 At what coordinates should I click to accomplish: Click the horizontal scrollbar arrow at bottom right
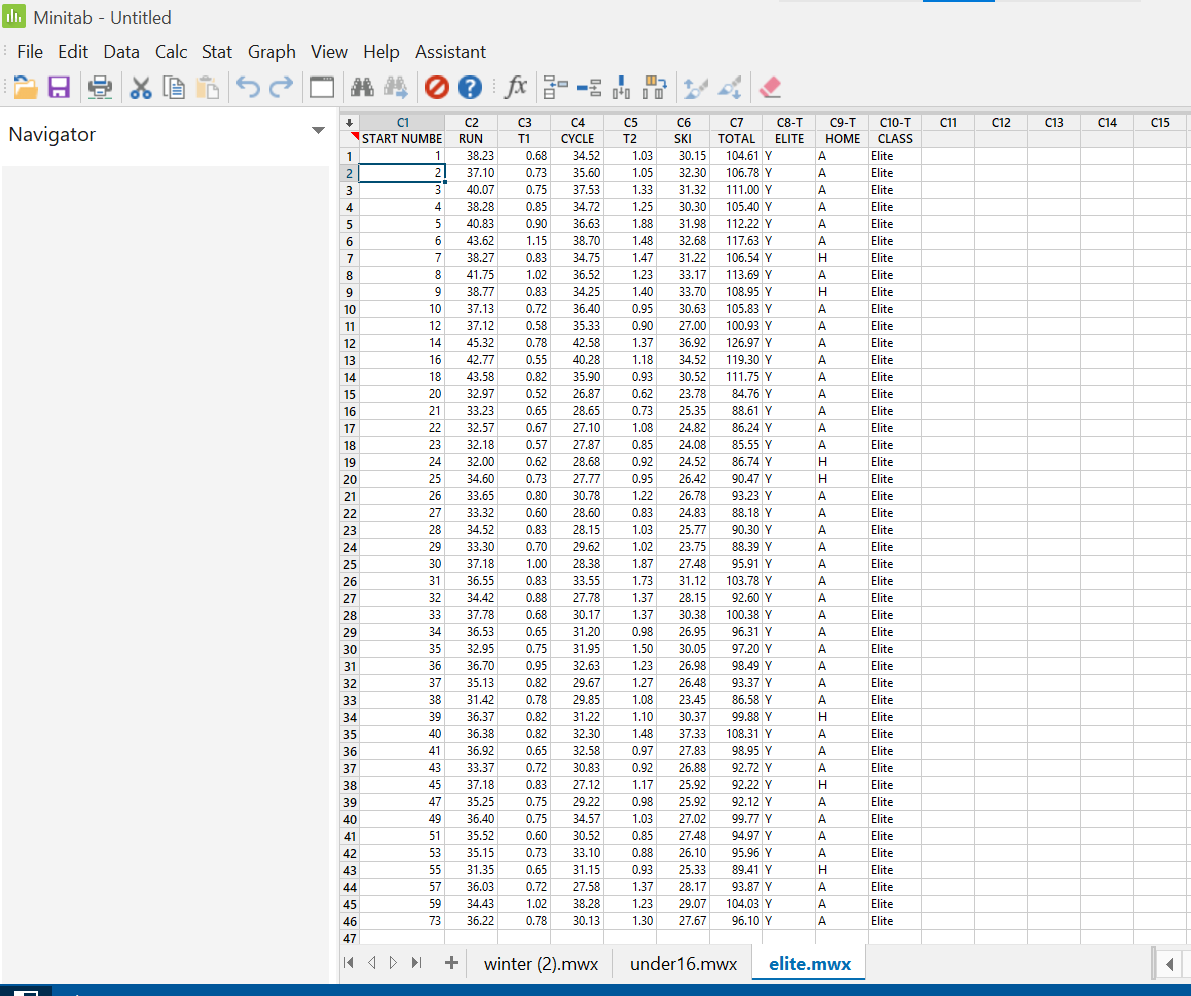pos(1170,963)
